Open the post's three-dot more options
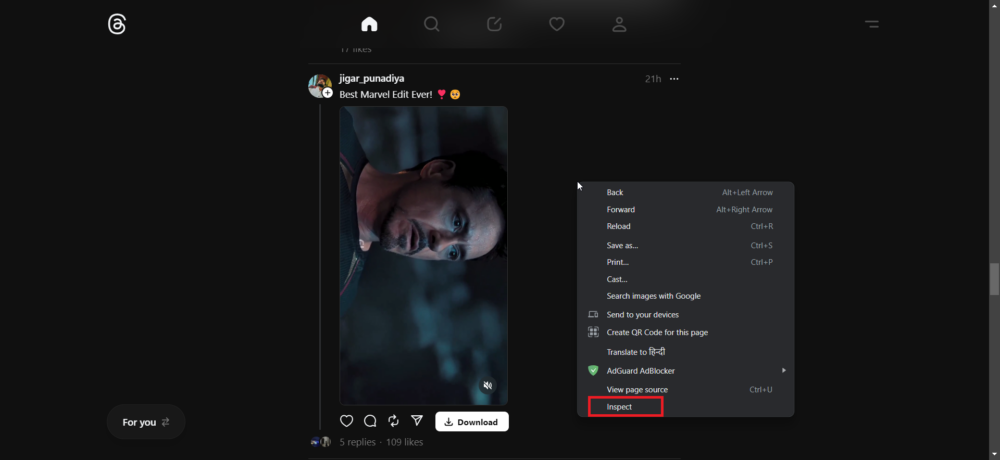This screenshot has height=460, width=1000. pyautogui.click(x=674, y=79)
